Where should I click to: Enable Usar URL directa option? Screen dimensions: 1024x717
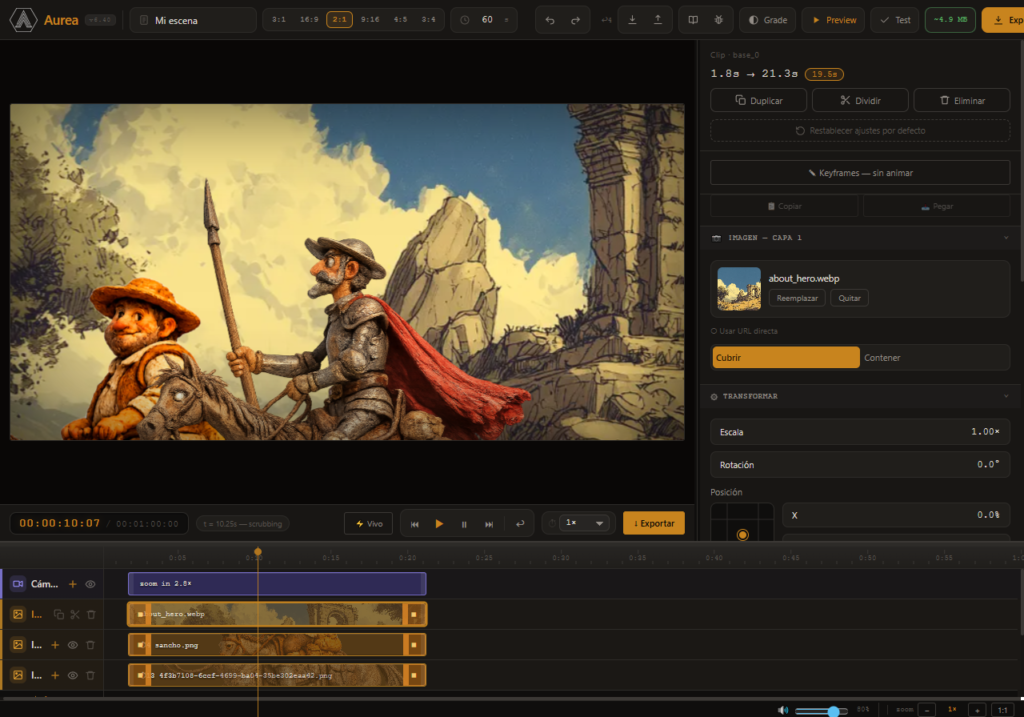coord(744,331)
